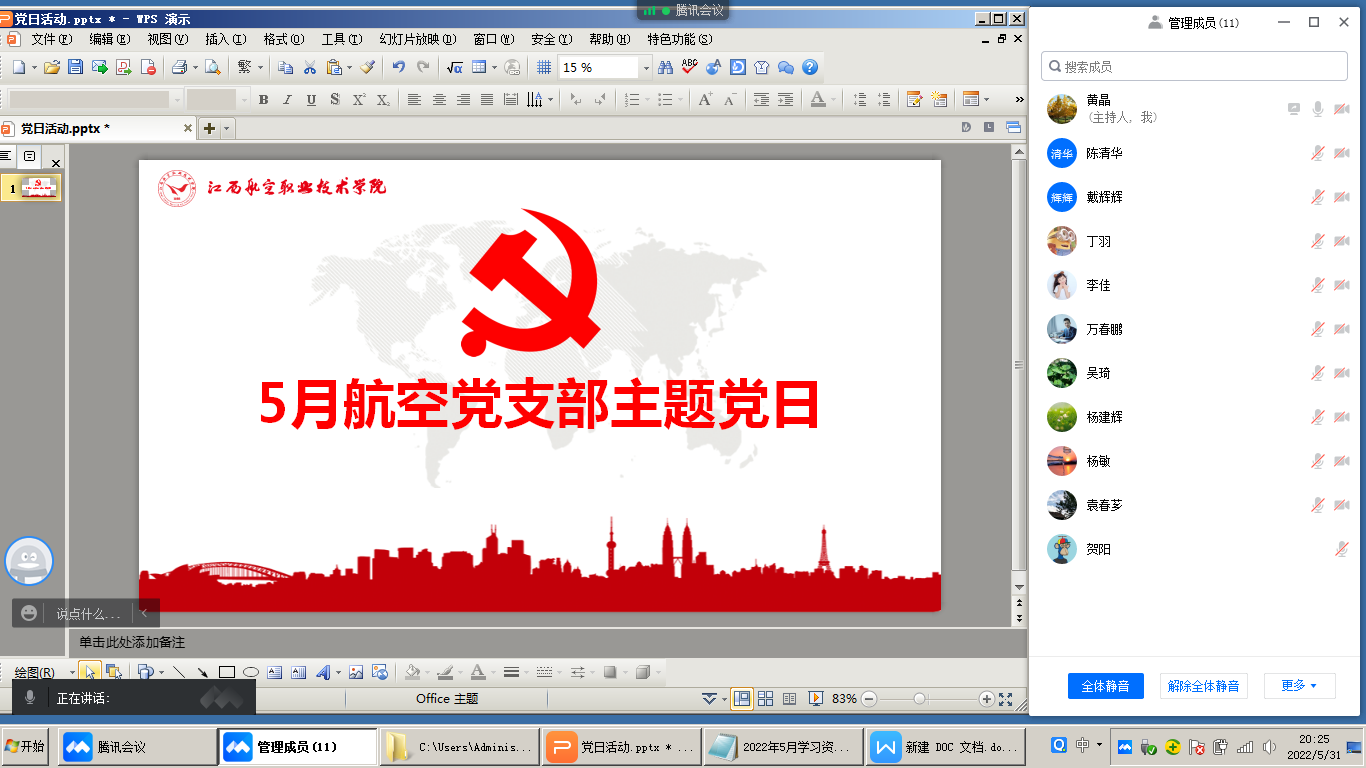Viewport: 1366px width, 768px height.
Task: Open the 更多 dropdown in the meeting panel
Action: point(1300,686)
